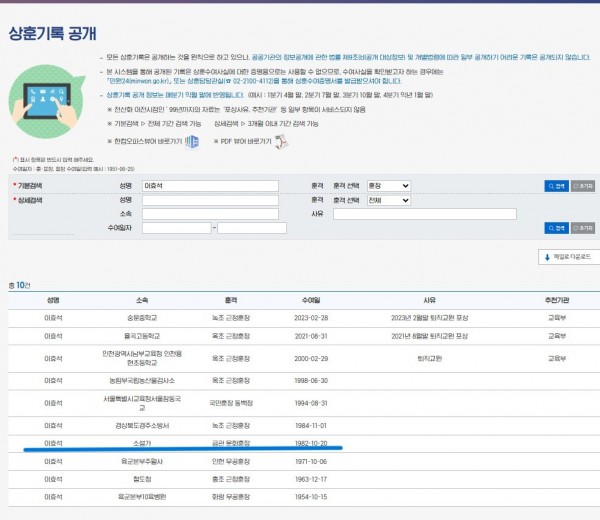Viewport: 600px width, 520px height.
Task: Click the 소속 input field
Action: pos(210,214)
